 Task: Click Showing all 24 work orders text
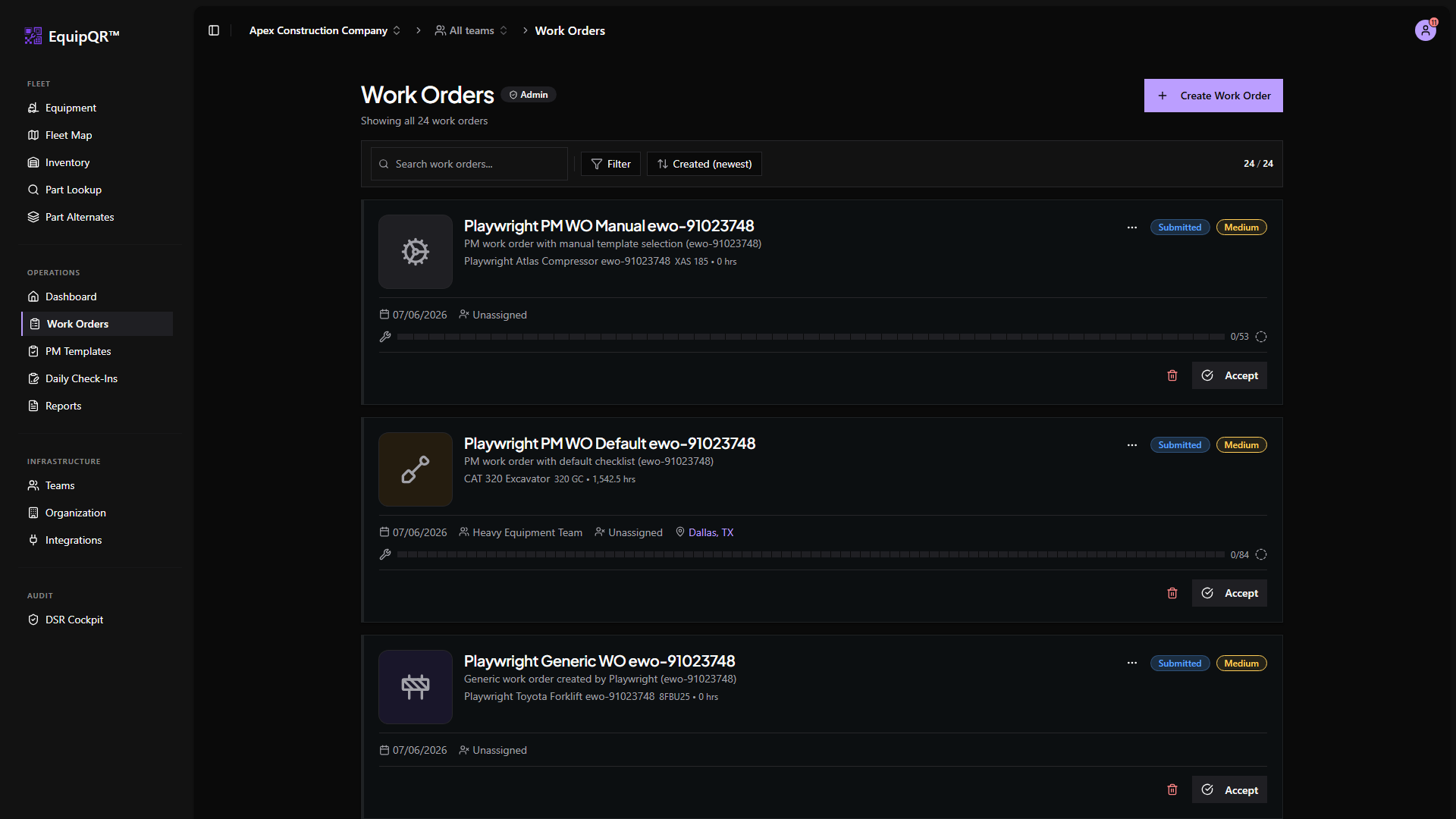(x=424, y=121)
